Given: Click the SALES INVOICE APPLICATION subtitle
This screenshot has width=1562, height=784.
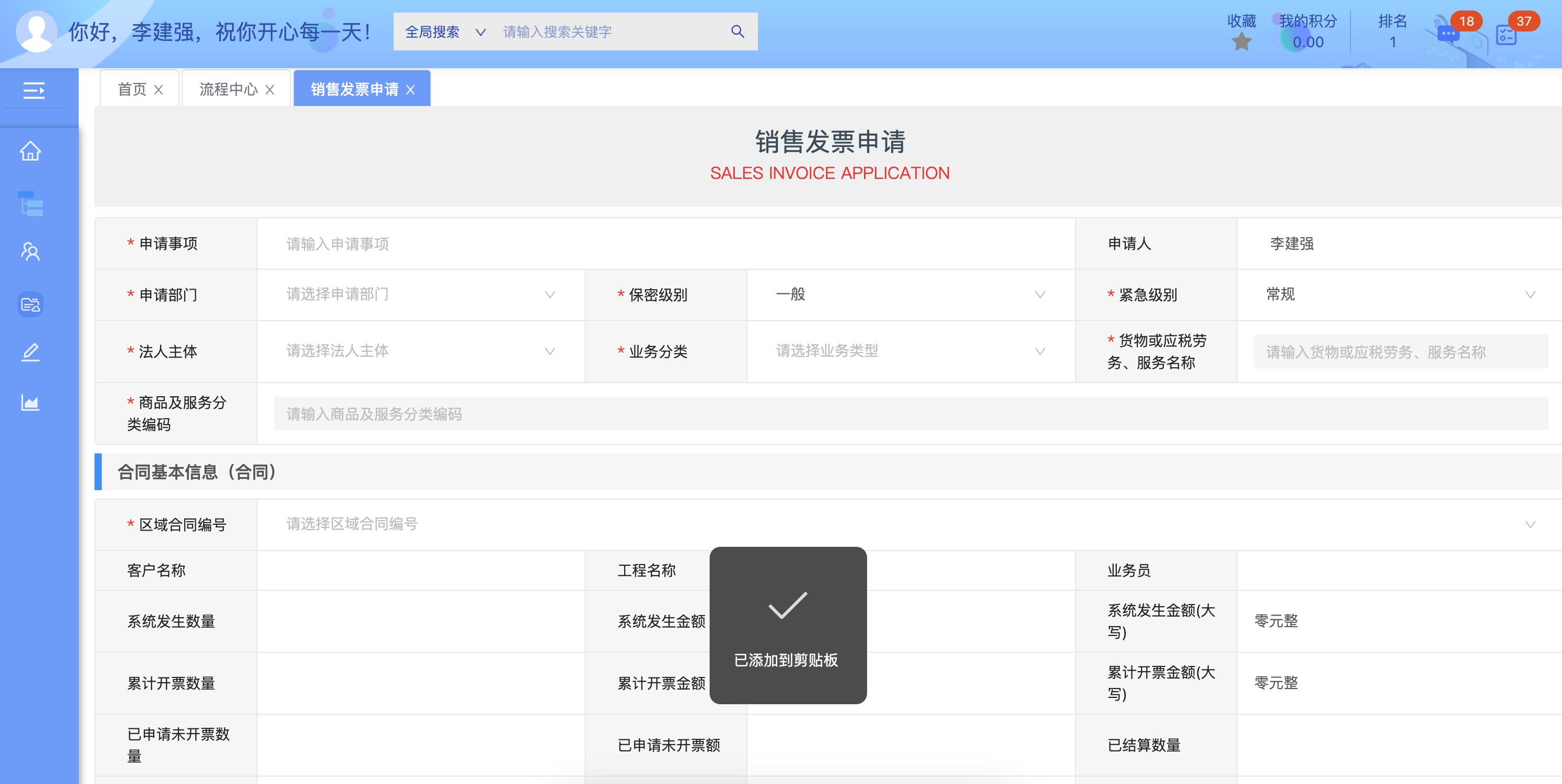Looking at the screenshot, I should 829,173.
